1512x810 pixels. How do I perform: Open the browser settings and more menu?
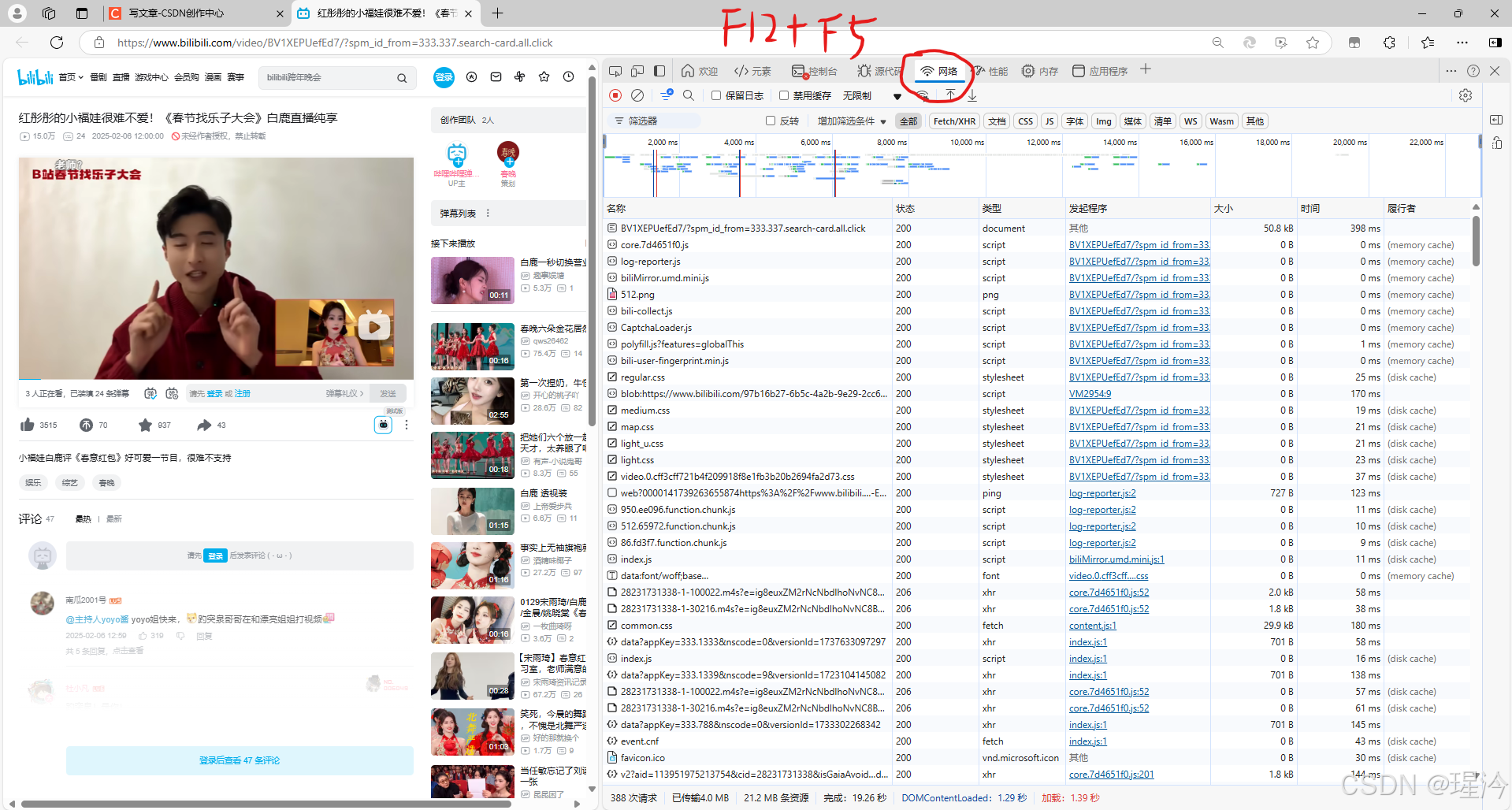click(x=1462, y=43)
